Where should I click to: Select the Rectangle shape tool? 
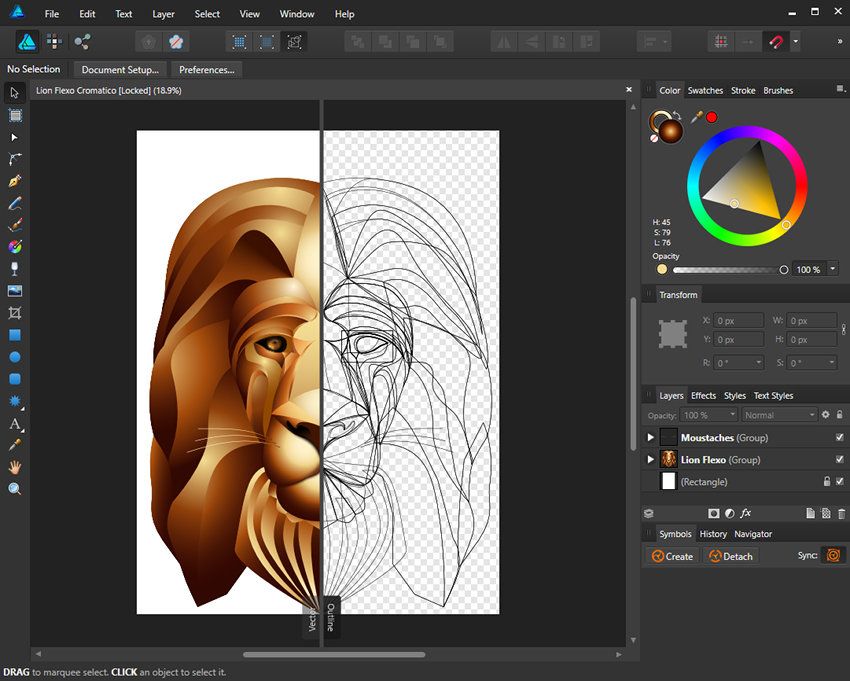15,335
